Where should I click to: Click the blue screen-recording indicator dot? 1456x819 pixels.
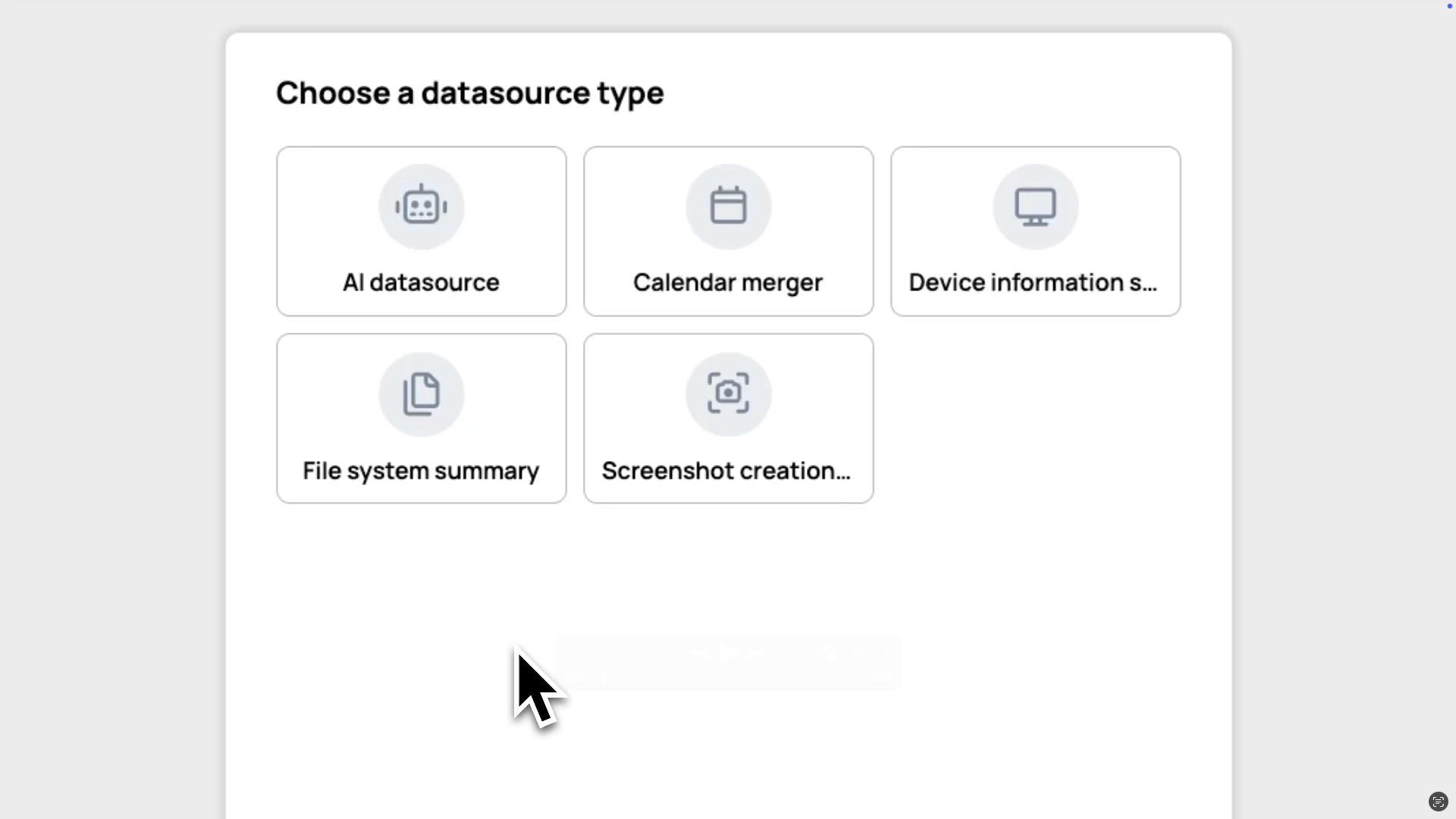pos(1448,6)
